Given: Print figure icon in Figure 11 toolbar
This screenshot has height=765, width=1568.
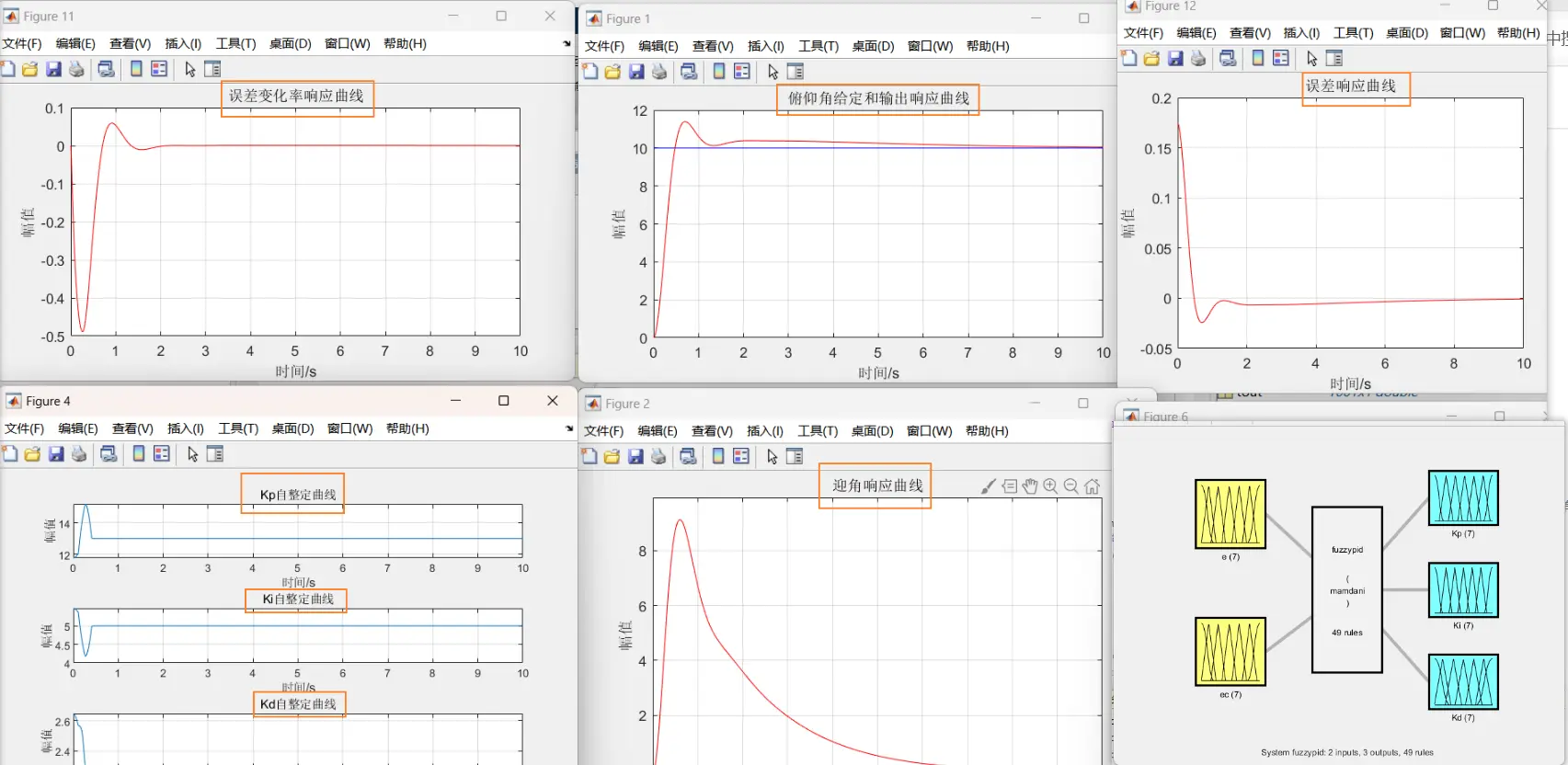Looking at the screenshot, I should 76,69.
